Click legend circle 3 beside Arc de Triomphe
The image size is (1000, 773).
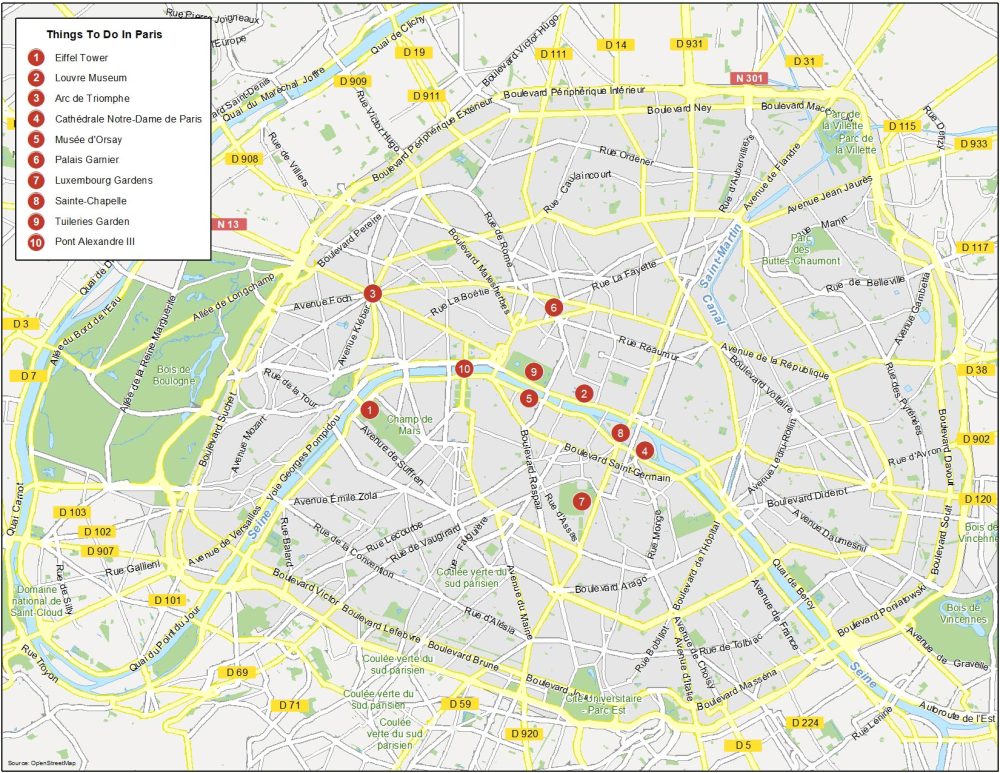pos(36,99)
